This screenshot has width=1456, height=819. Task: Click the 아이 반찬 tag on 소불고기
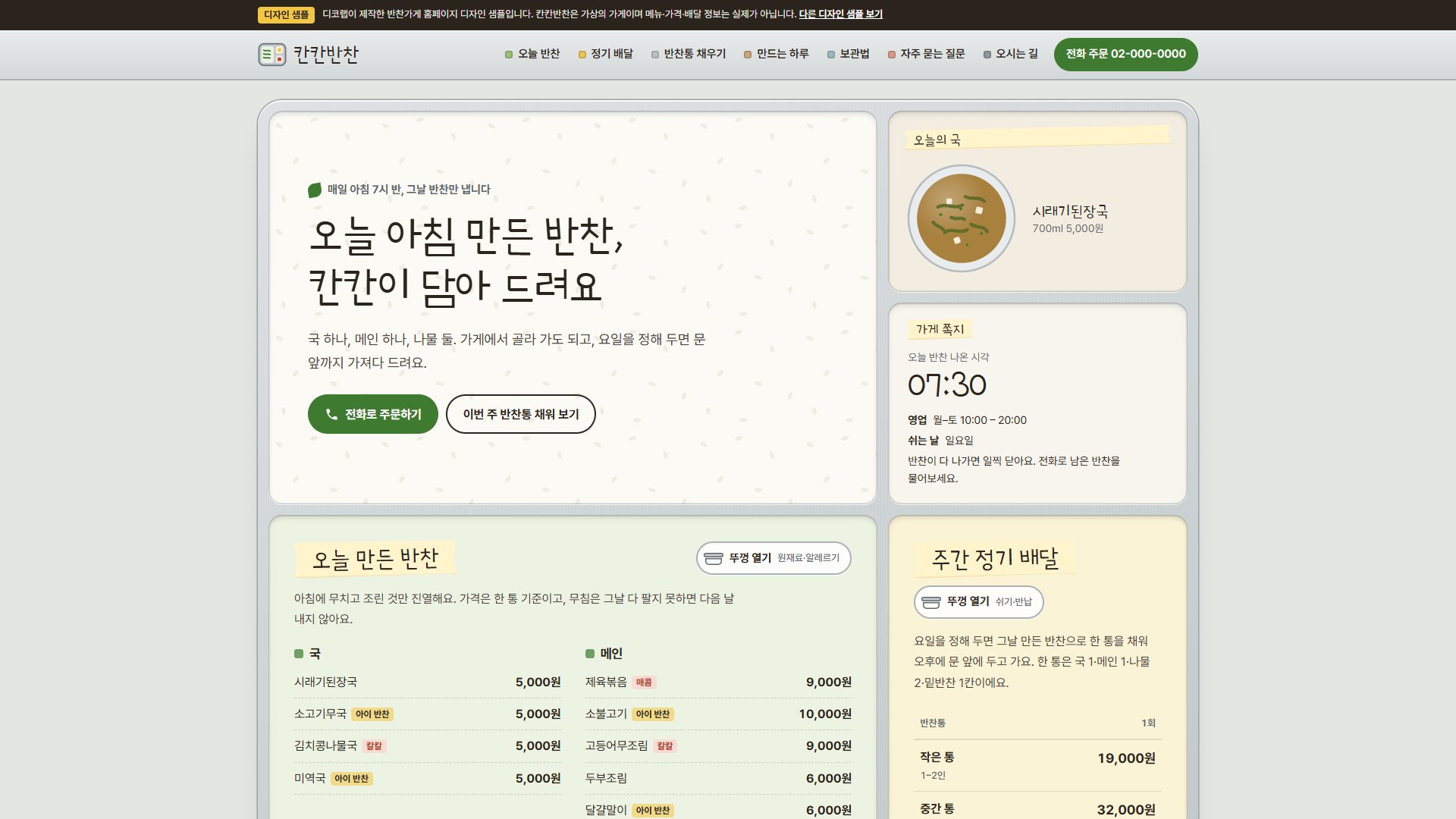pyautogui.click(x=654, y=714)
